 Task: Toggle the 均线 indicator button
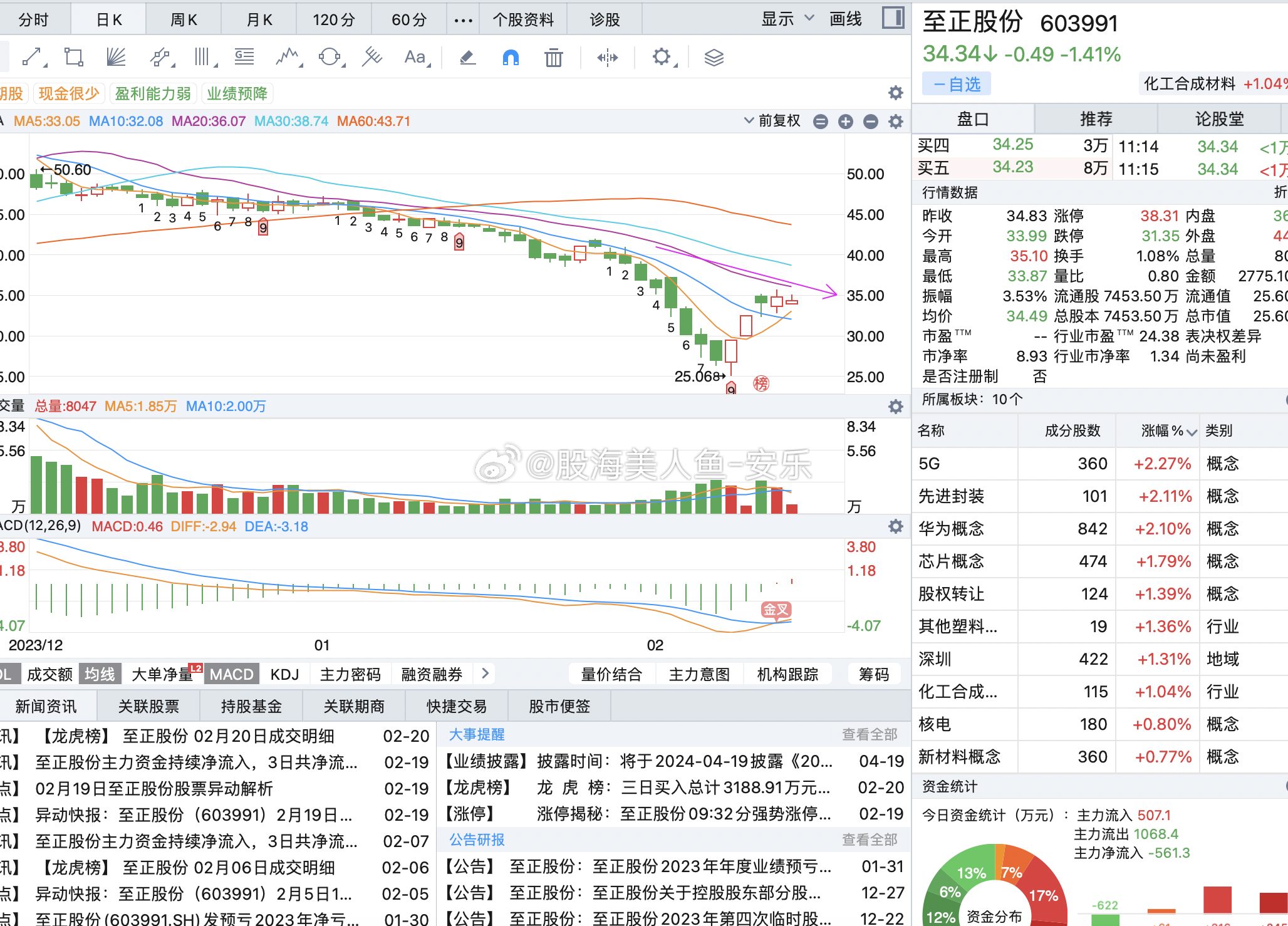(100, 674)
